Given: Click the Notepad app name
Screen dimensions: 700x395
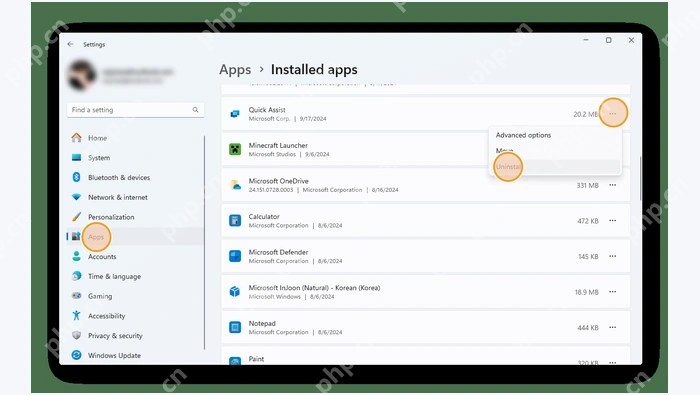Looking at the screenshot, I should coord(262,323).
